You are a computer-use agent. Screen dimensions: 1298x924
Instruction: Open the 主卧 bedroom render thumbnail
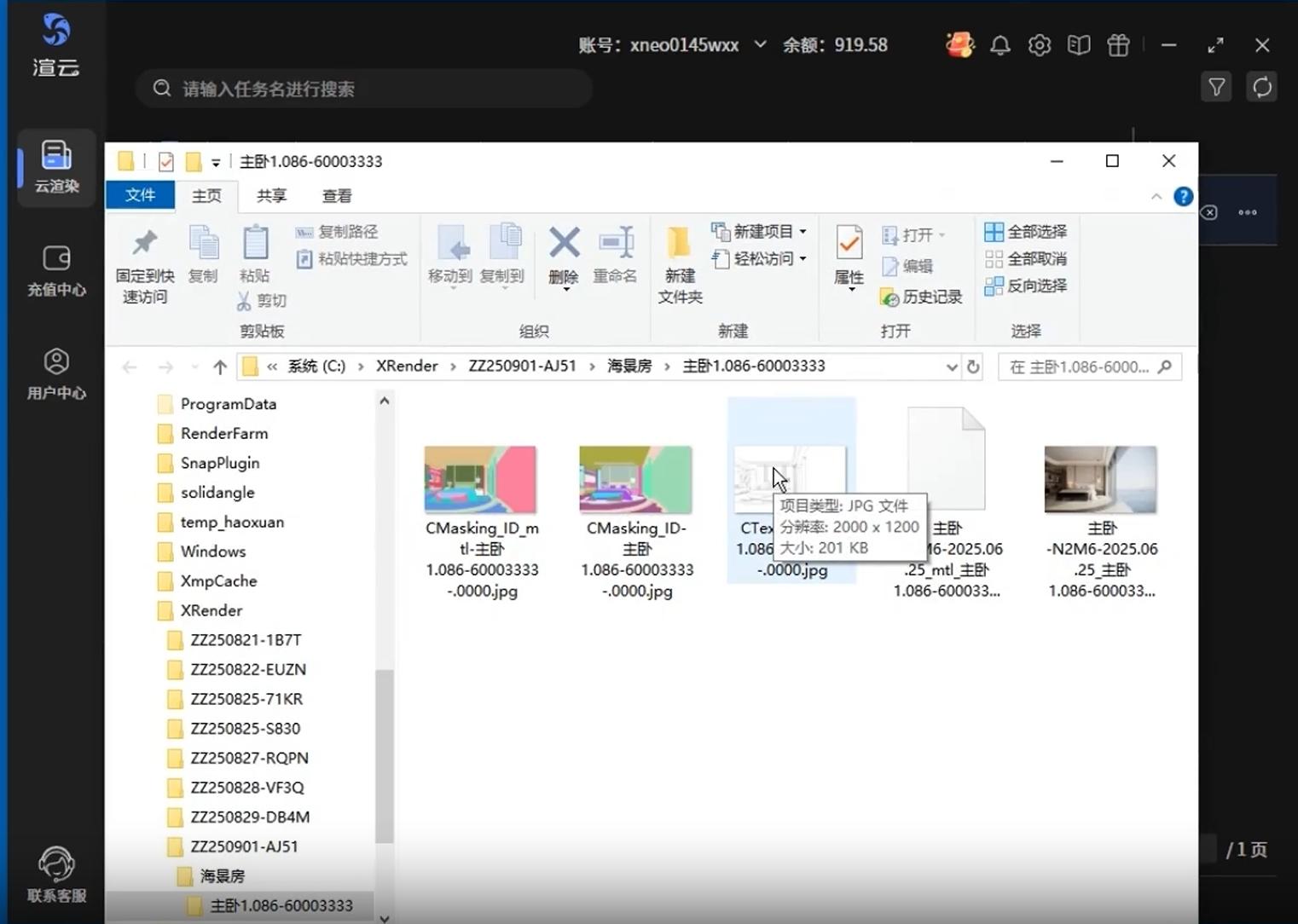point(1100,480)
